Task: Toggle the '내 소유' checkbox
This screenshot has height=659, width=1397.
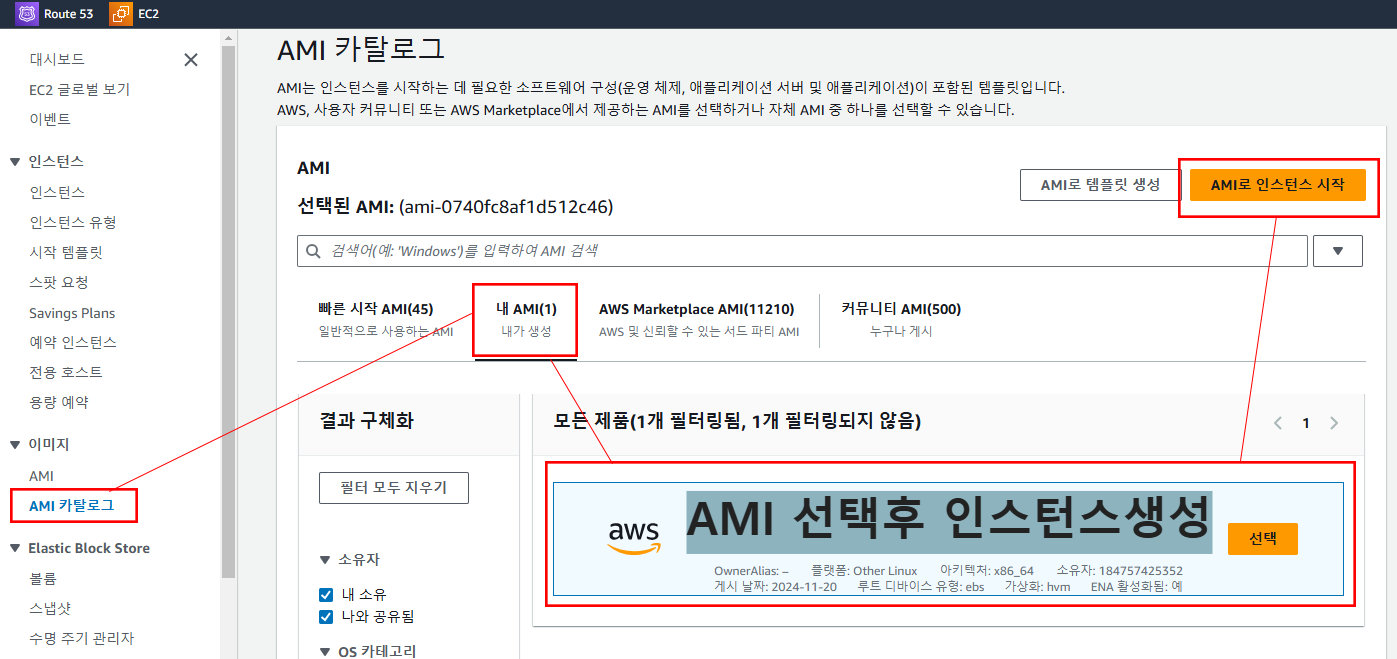Action: tap(326, 594)
